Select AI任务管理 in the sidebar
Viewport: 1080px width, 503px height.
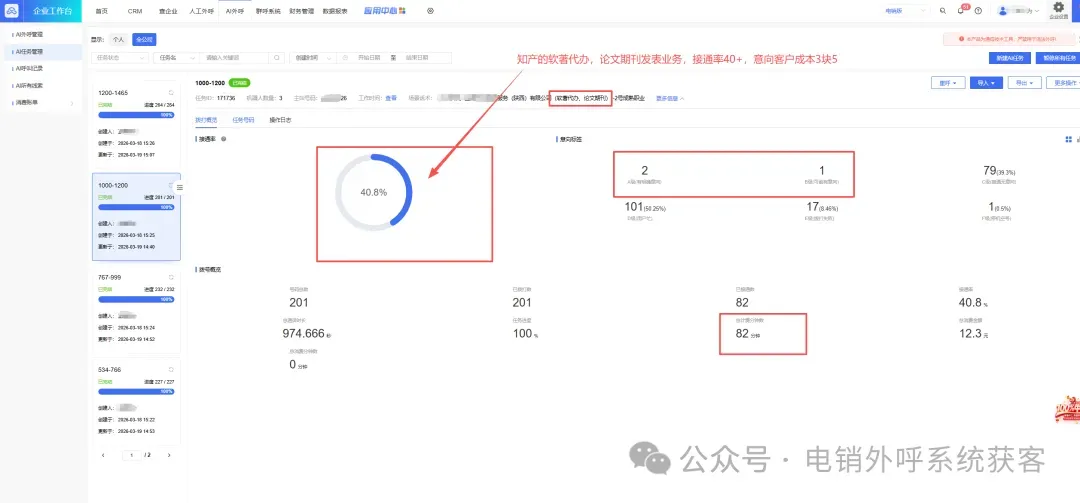41,51
